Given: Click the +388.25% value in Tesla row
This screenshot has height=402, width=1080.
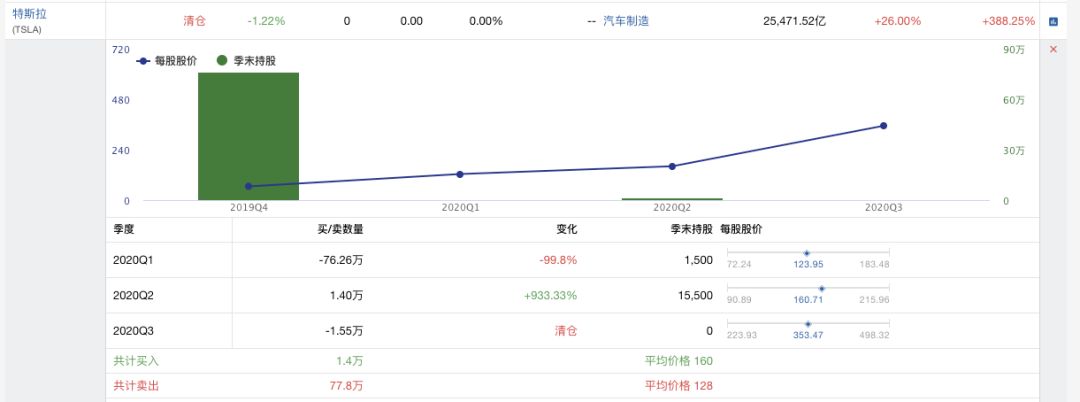Looking at the screenshot, I should pos(1008,21).
